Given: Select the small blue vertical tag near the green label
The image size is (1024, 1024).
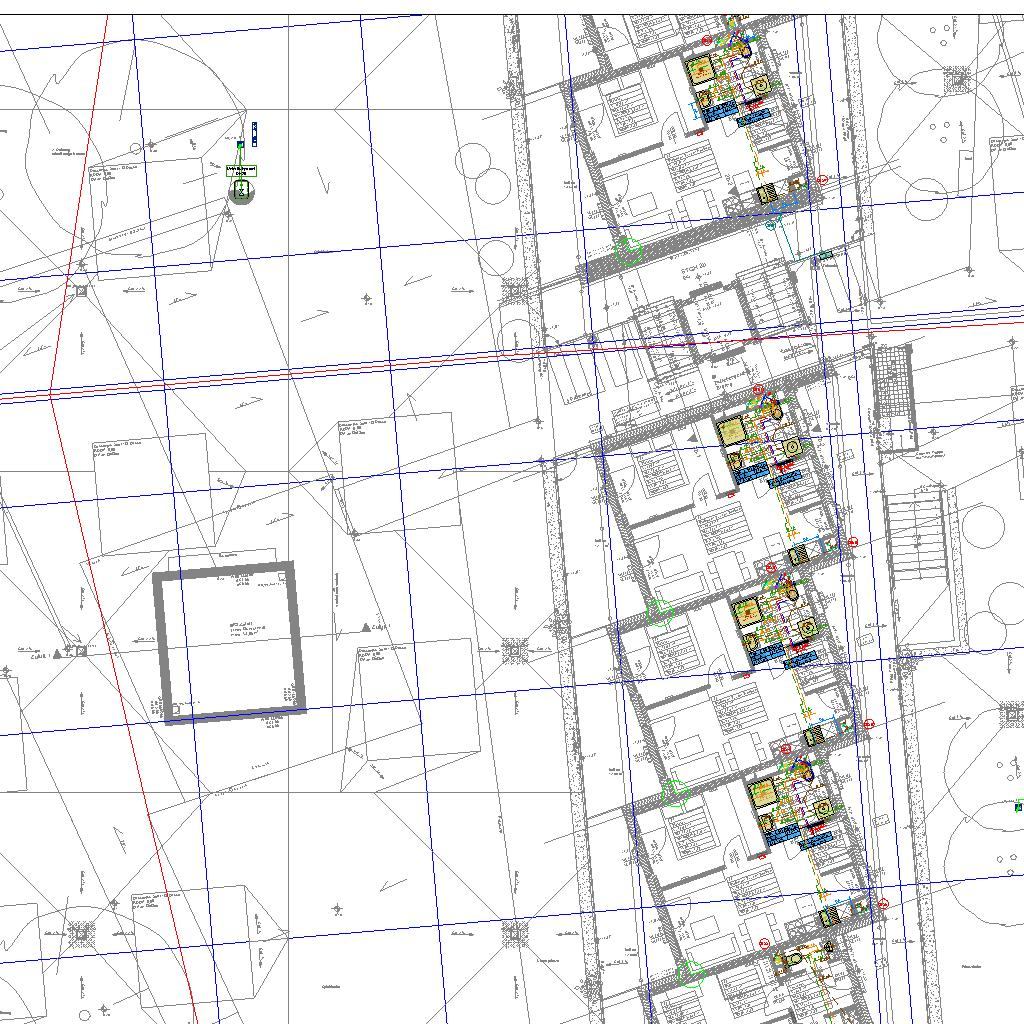Looking at the screenshot, I should [x=254, y=133].
